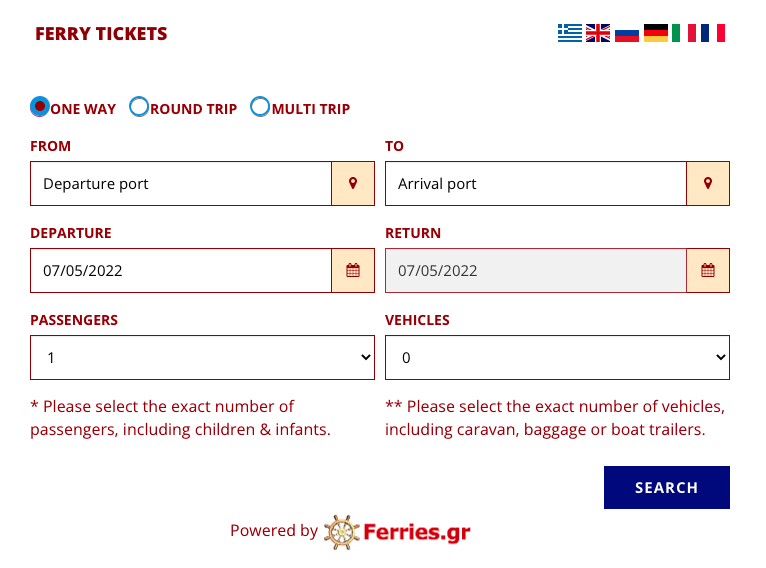Switch language using the Greek flag
The width and height of the screenshot is (766, 568).
(570, 33)
